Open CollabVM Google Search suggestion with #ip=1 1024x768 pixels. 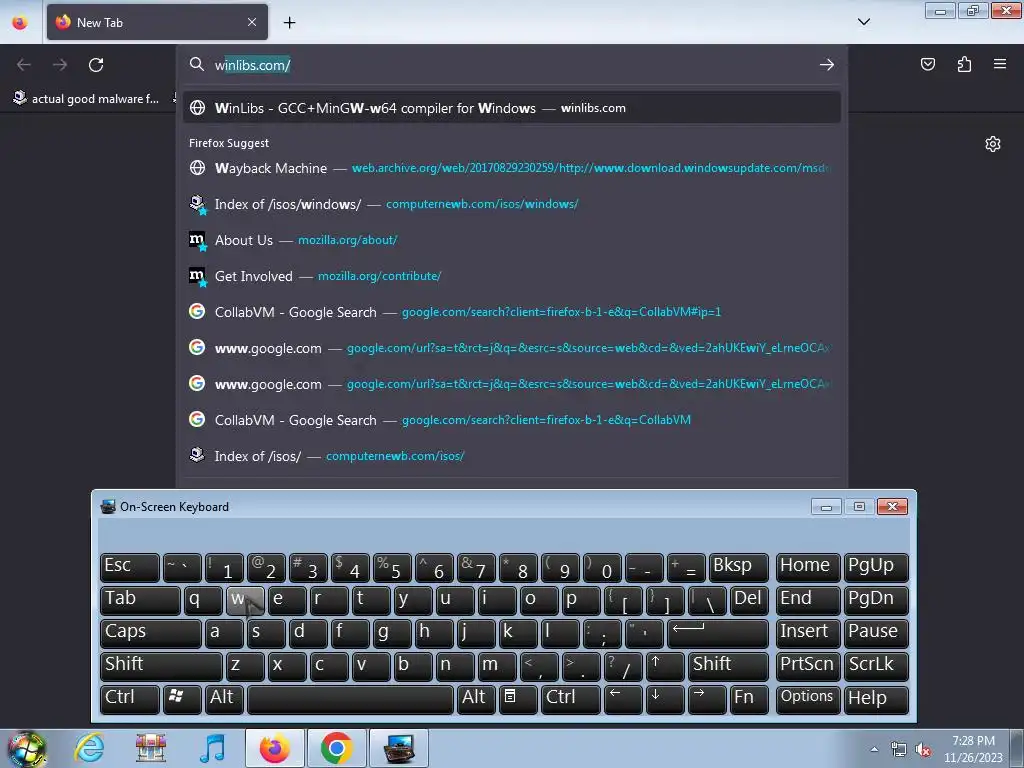pyautogui.click(x=512, y=312)
